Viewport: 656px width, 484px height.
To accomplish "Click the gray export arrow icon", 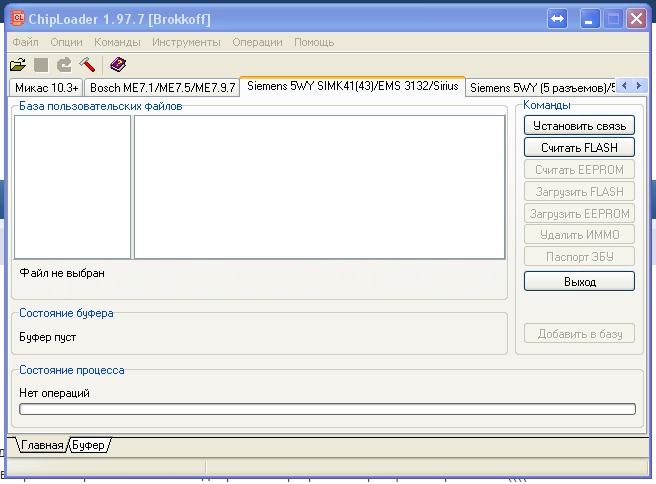I will point(64,65).
